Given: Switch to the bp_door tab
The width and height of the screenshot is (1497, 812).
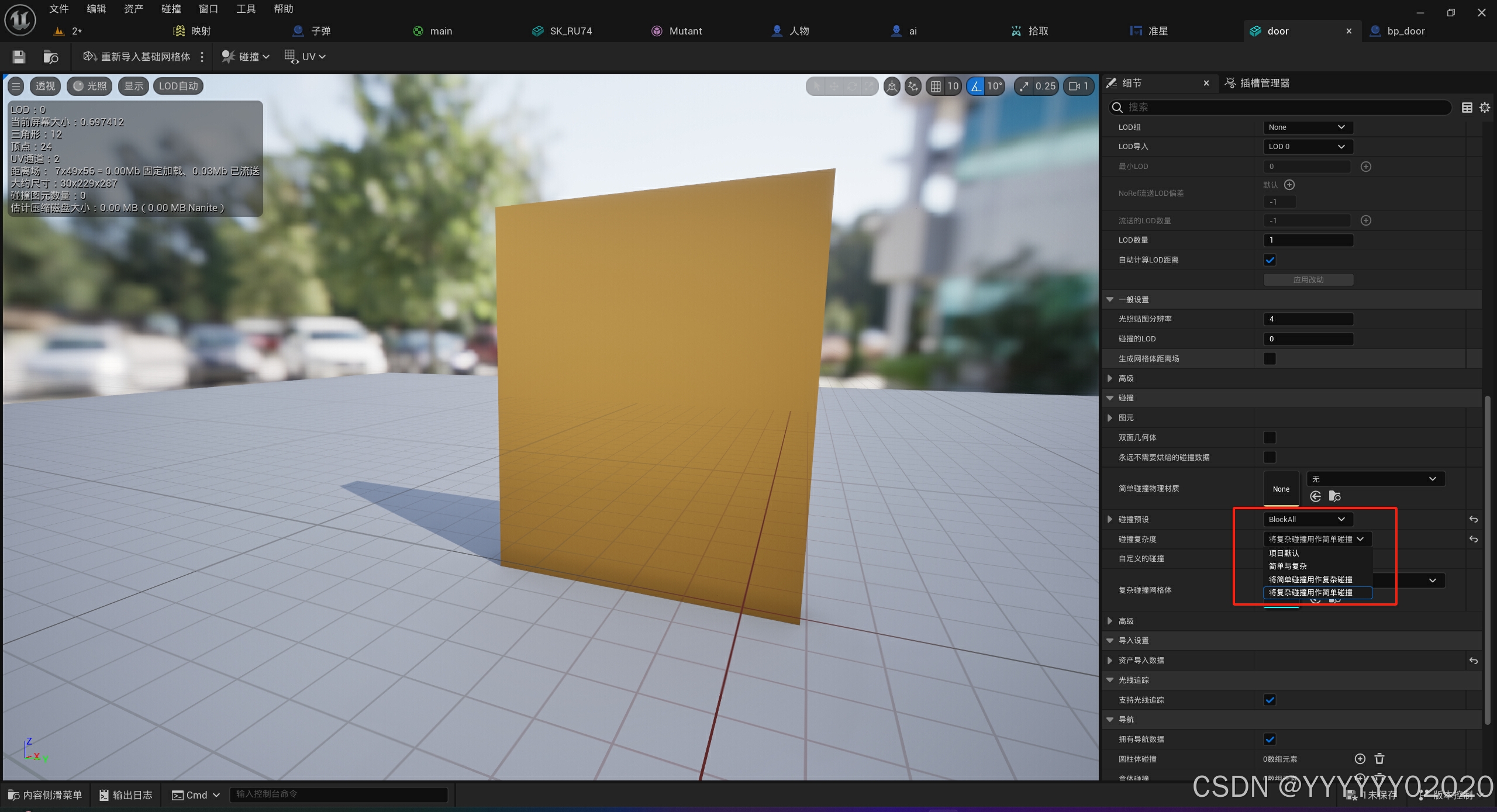Looking at the screenshot, I should tap(1405, 31).
